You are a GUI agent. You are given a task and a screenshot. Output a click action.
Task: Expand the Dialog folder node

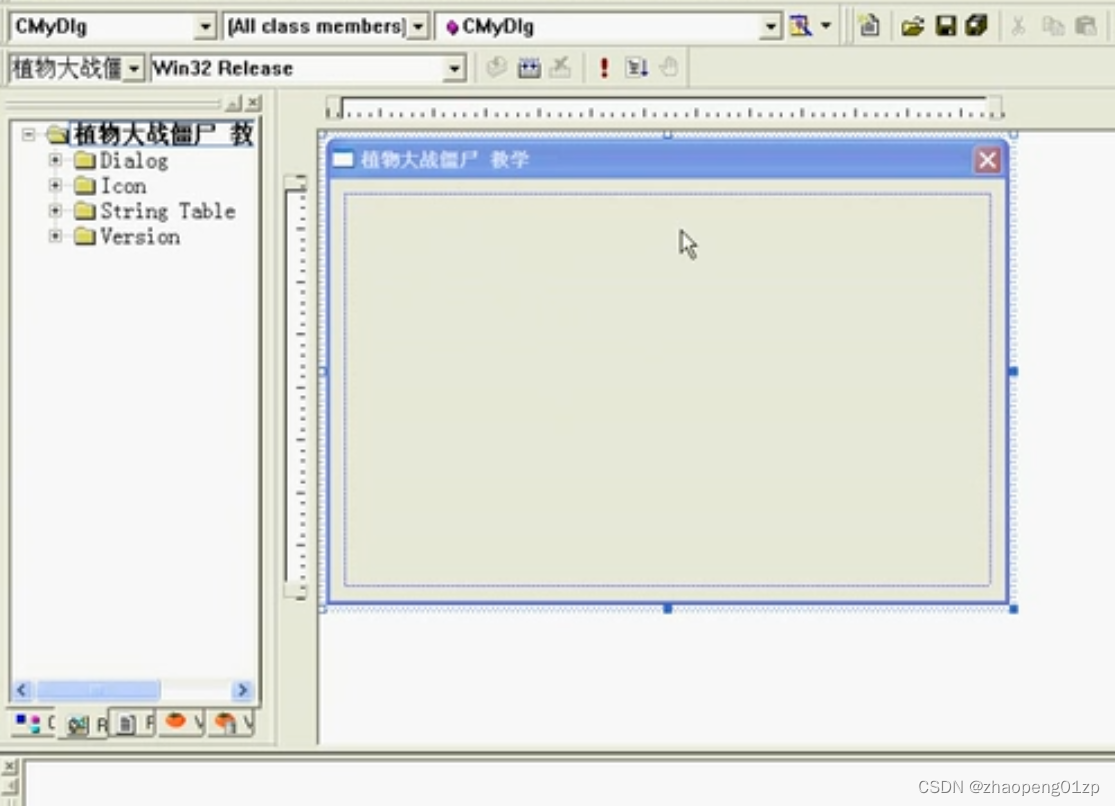[55, 160]
